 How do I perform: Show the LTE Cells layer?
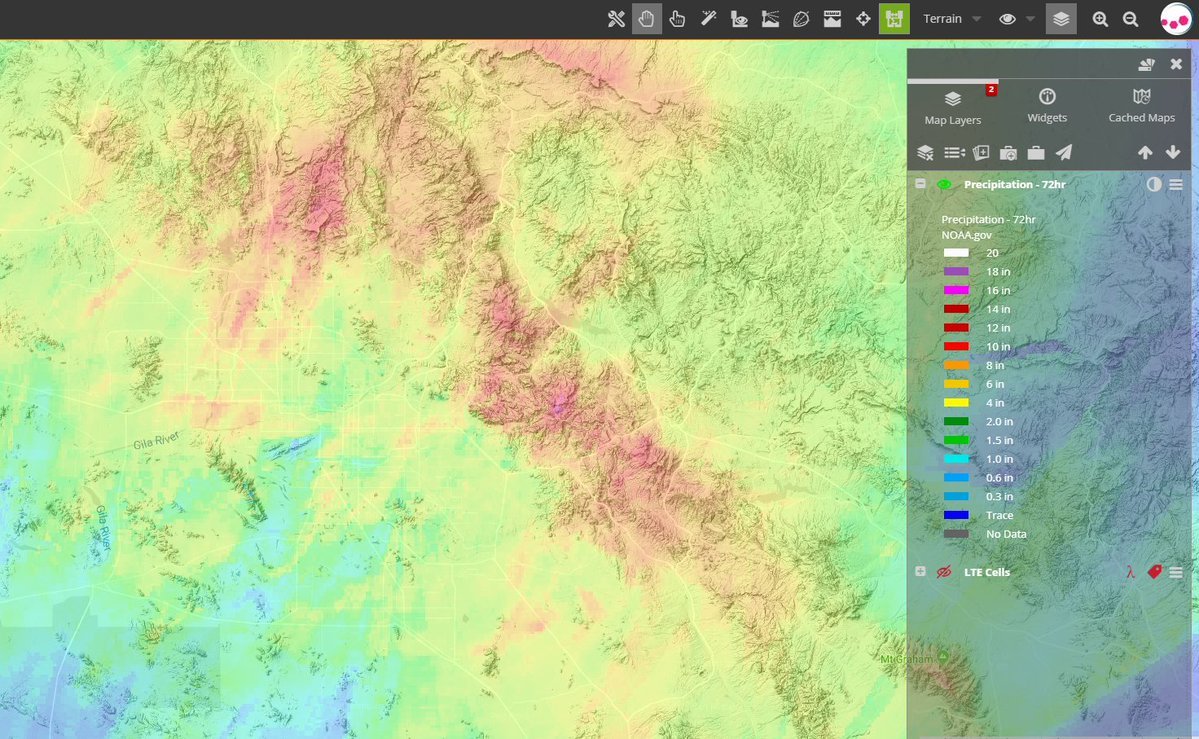[943, 572]
